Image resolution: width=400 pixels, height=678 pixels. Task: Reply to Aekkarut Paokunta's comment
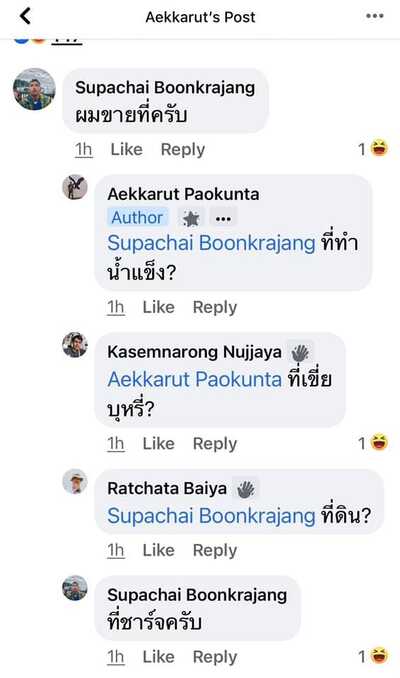click(x=215, y=307)
